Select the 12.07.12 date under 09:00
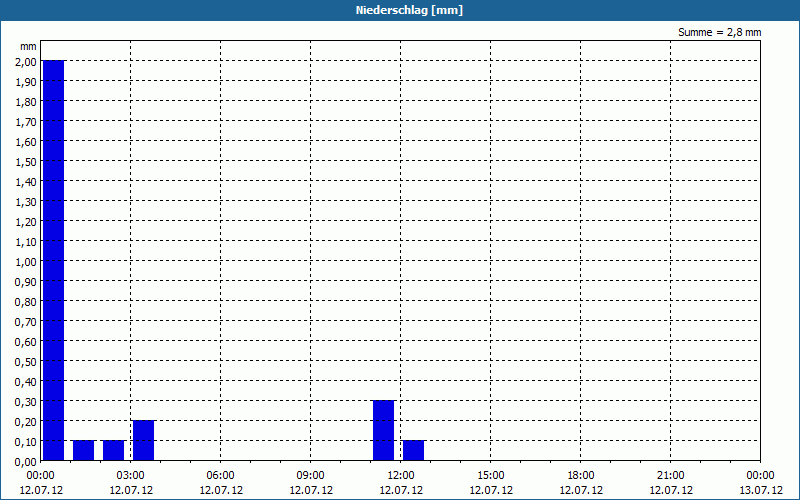 tap(311, 490)
